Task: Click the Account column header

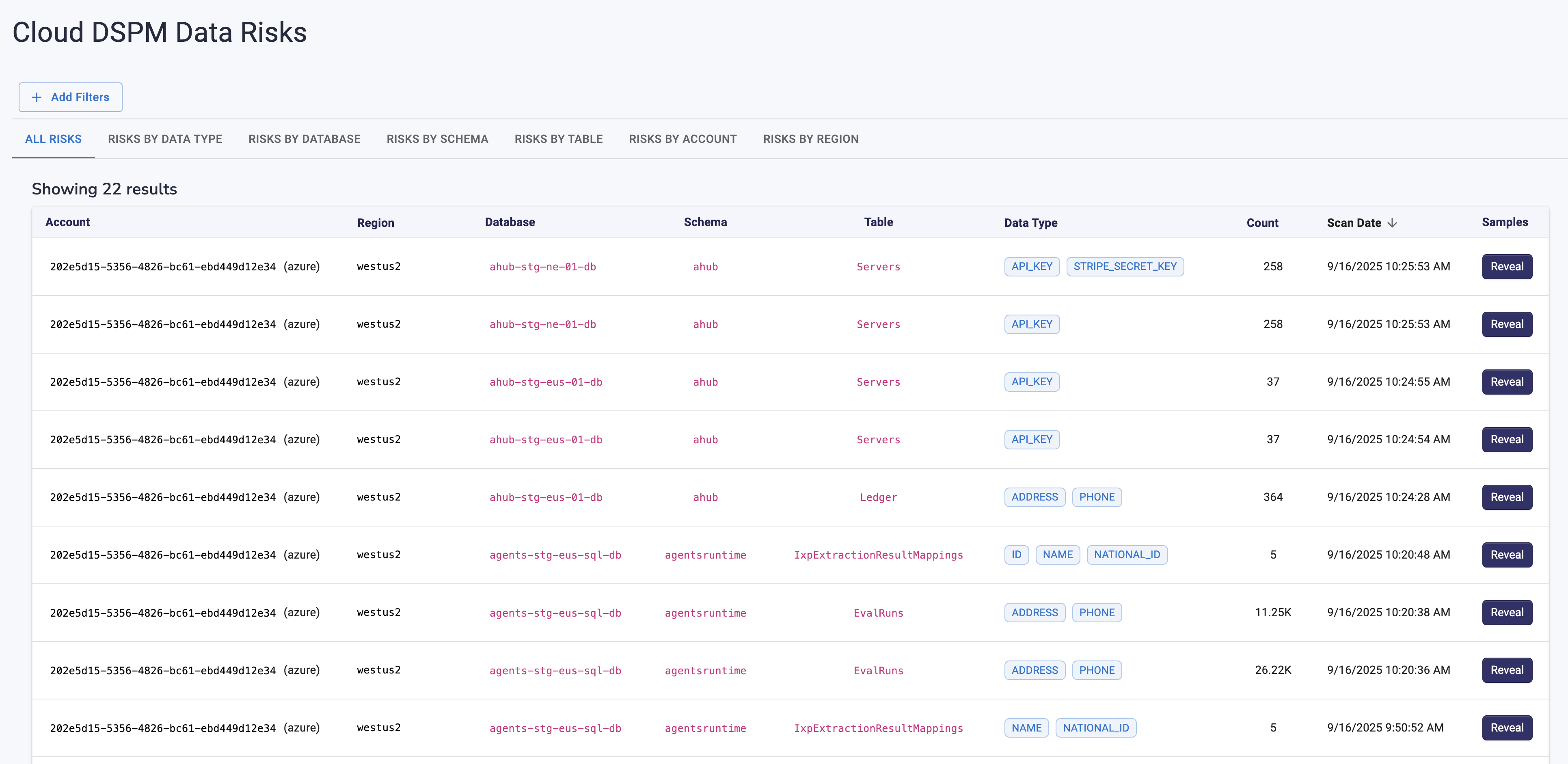Action: [x=67, y=222]
